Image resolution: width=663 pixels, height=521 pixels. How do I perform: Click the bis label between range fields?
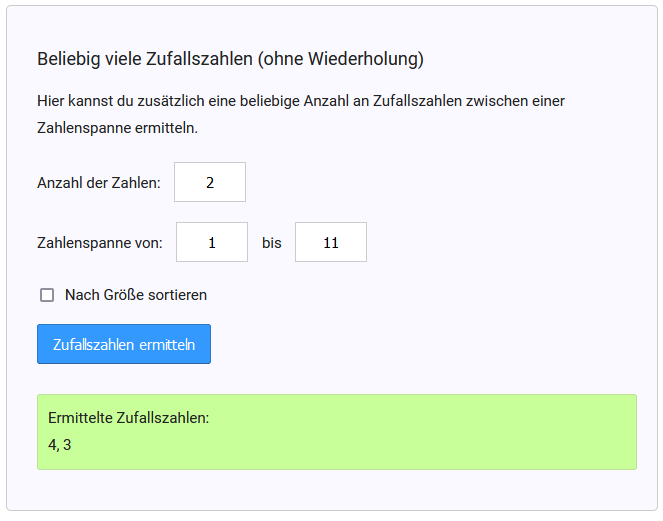point(271,243)
